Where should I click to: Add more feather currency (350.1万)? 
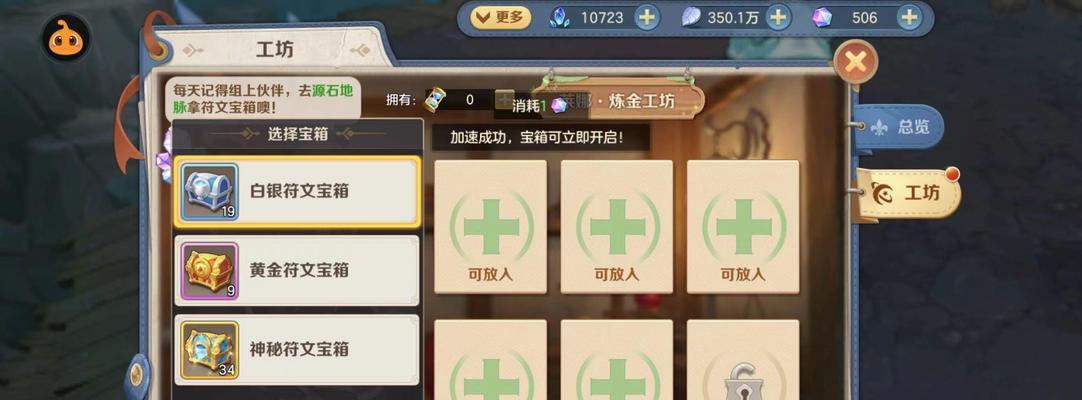click(778, 18)
